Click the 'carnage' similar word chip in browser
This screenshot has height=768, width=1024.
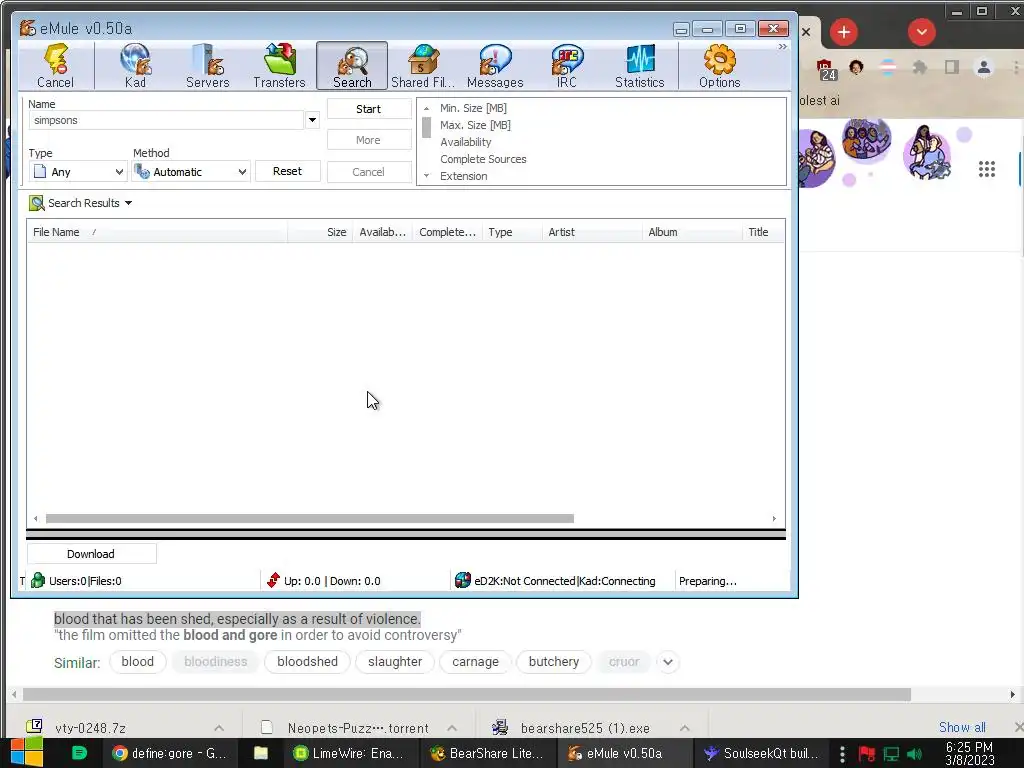pyautogui.click(x=475, y=662)
